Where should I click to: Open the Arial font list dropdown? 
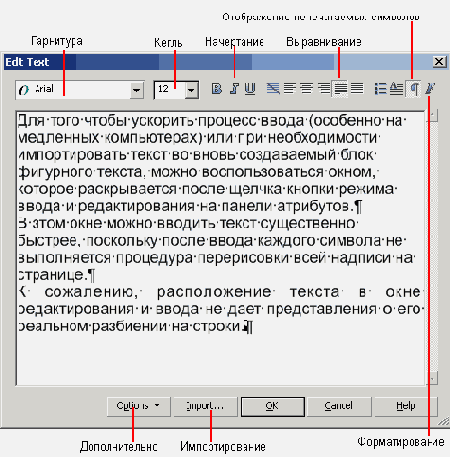tap(136, 90)
